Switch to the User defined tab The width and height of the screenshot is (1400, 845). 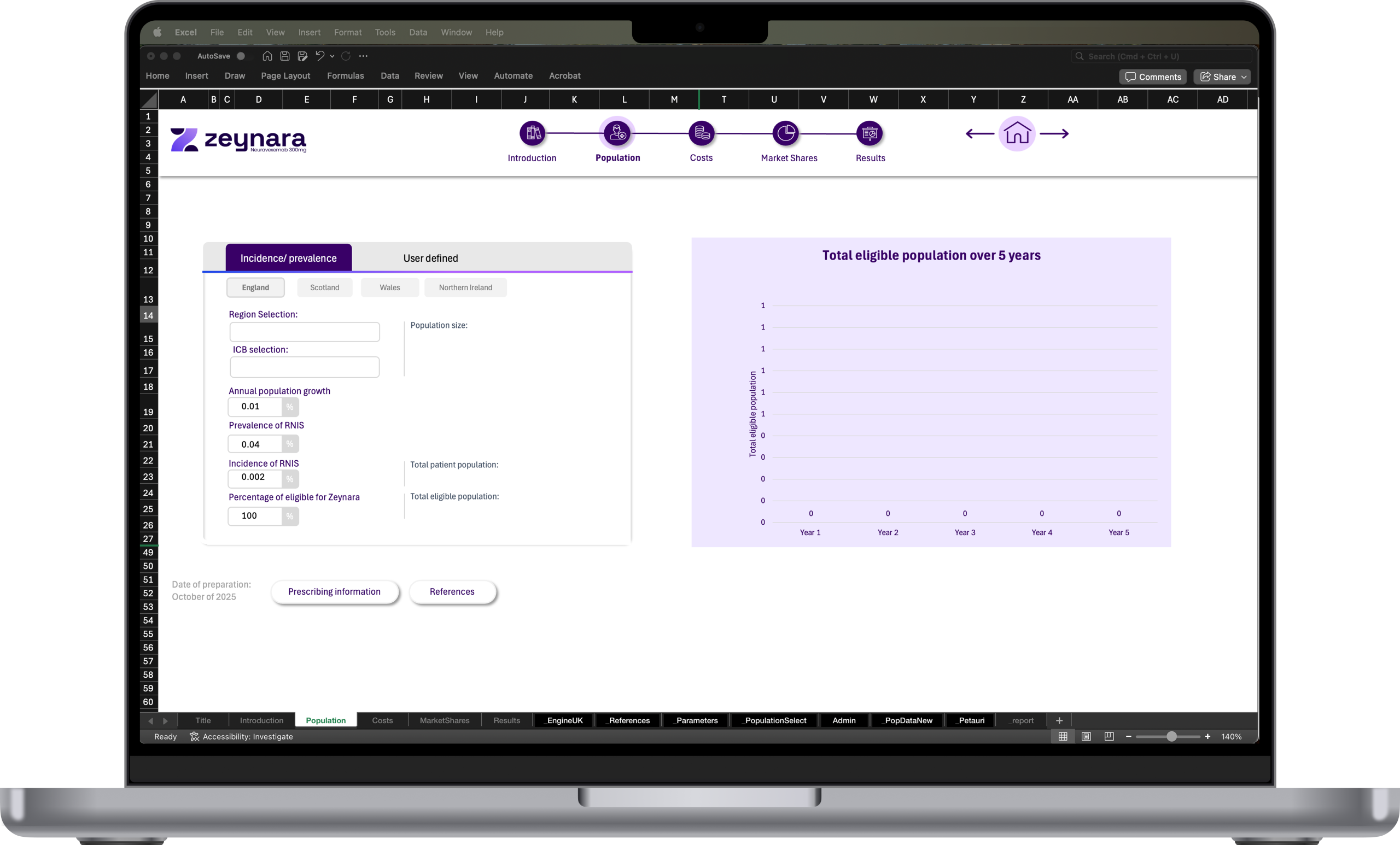tap(430, 259)
